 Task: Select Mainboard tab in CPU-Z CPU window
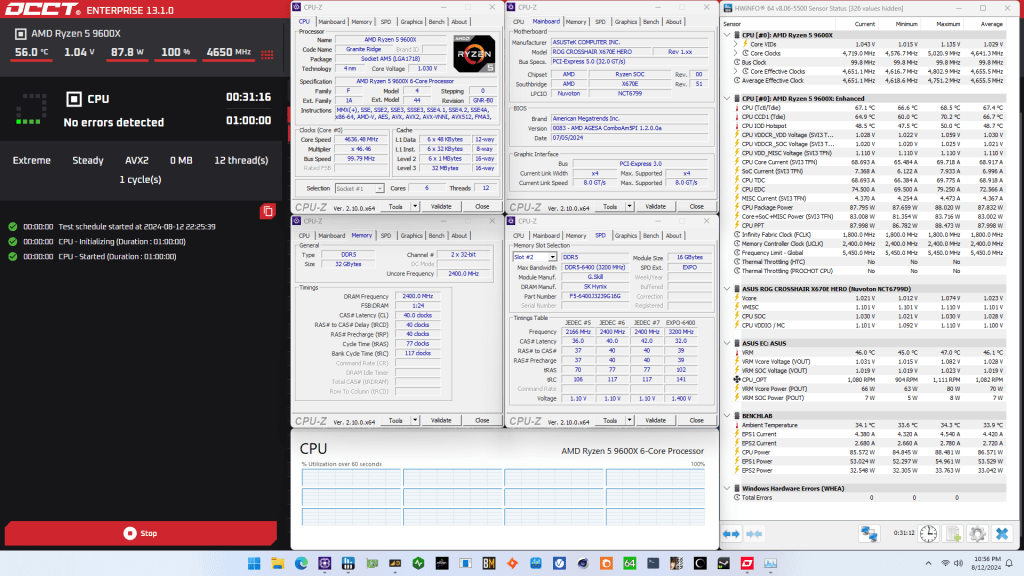pos(331,22)
